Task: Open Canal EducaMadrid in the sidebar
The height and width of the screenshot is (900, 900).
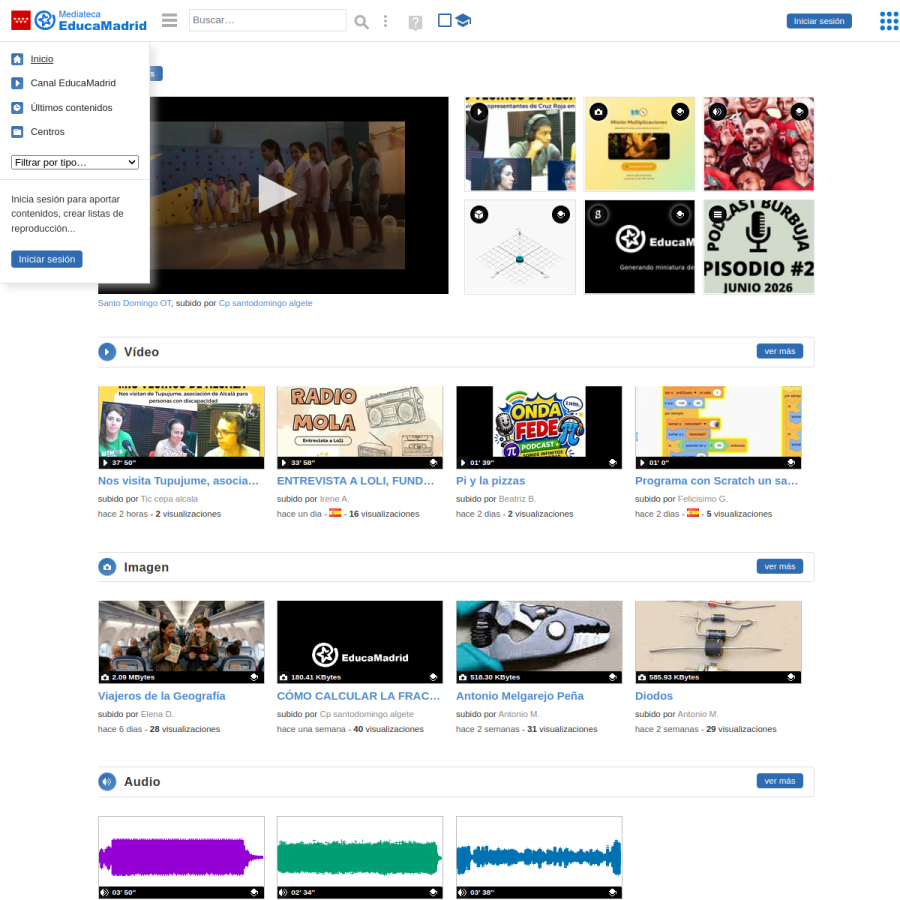Action: coord(73,83)
